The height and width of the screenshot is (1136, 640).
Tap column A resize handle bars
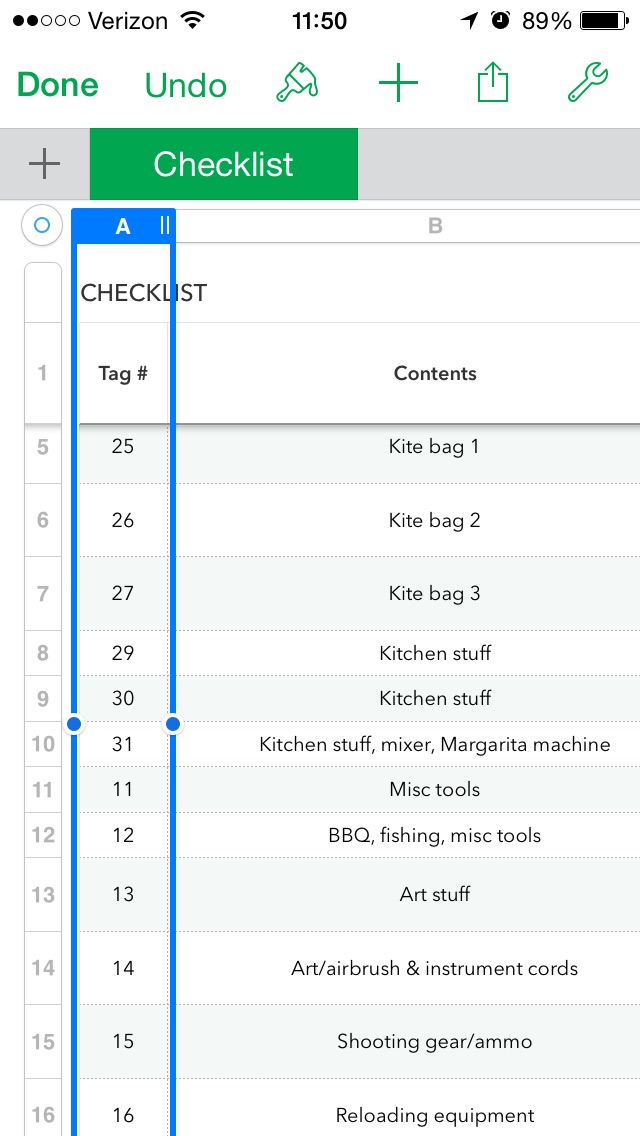point(165,226)
